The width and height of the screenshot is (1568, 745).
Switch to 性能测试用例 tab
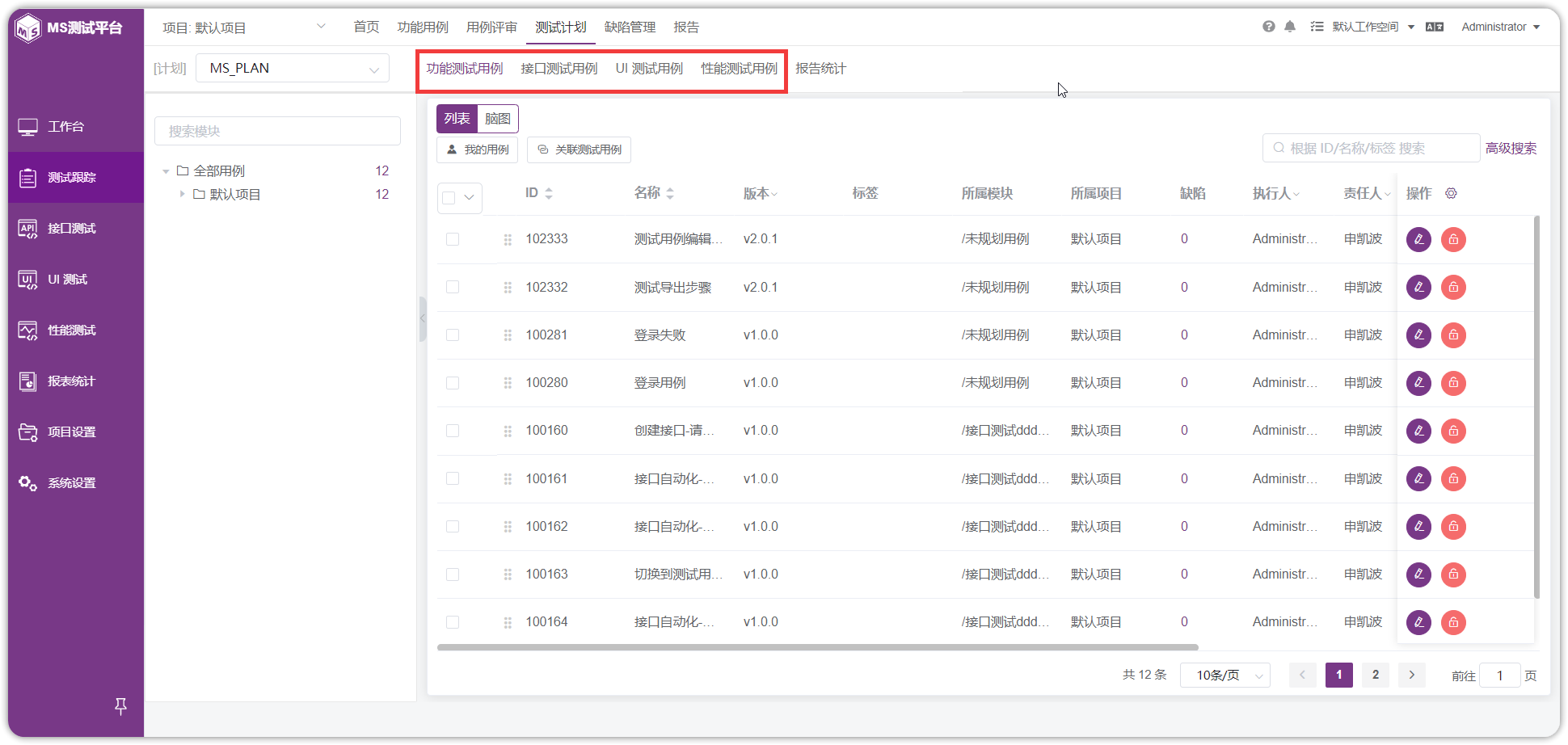tap(740, 69)
